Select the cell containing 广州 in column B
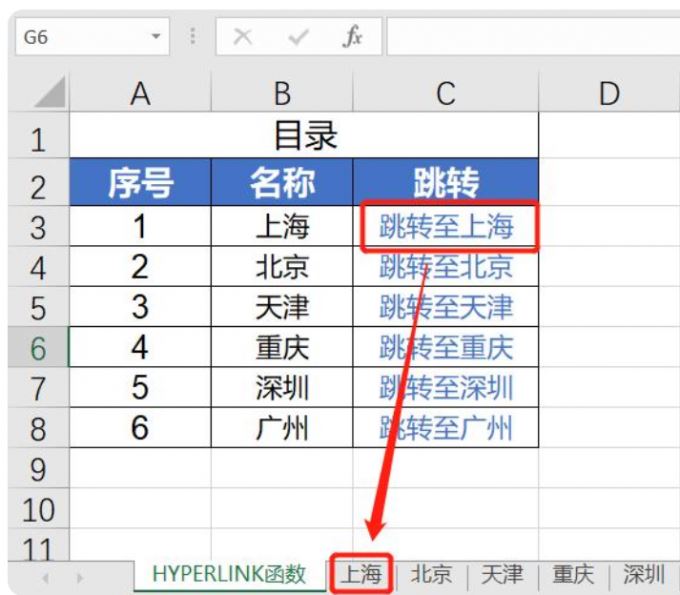This screenshot has width=680, height=595. click(x=282, y=428)
